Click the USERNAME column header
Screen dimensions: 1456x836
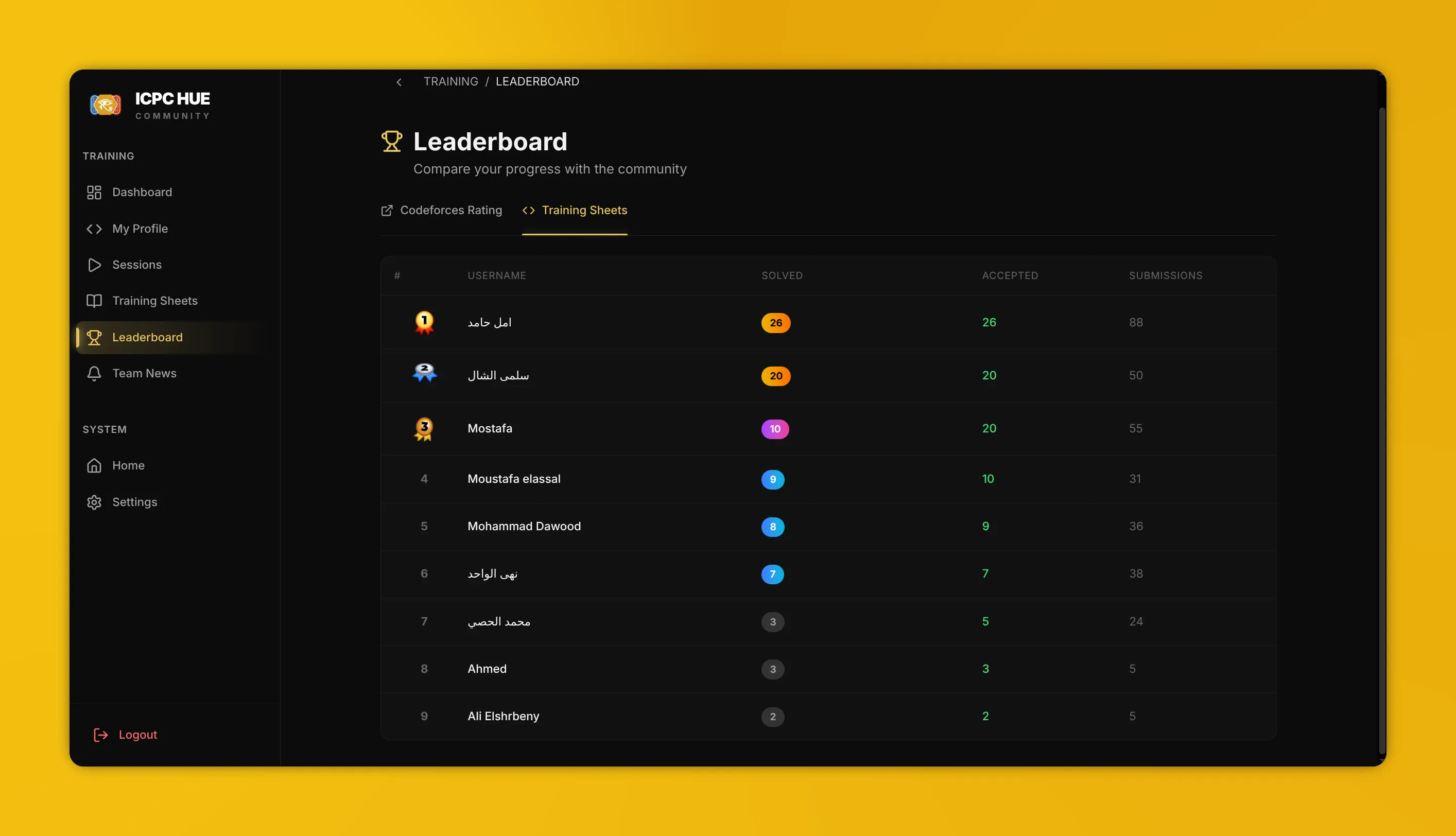coord(497,275)
